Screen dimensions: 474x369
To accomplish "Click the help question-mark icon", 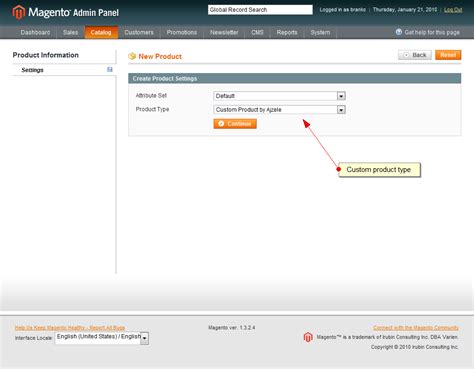I will coord(399,32).
